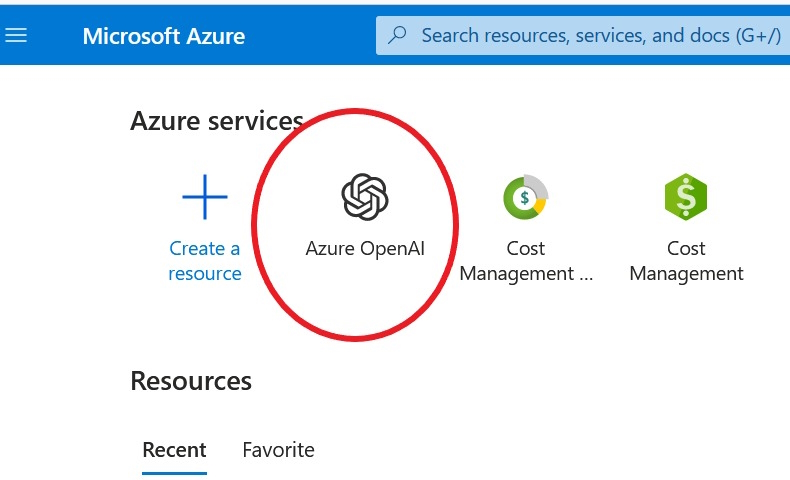The image size is (790, 480).
Task: Focus the Search resources, services, and docs box
Action: point(600,35)
